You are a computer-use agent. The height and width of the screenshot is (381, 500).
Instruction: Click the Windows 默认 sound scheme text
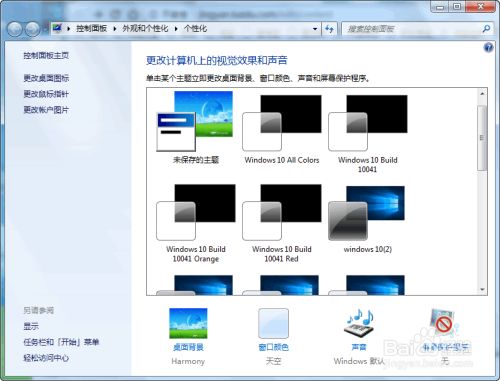359,361
